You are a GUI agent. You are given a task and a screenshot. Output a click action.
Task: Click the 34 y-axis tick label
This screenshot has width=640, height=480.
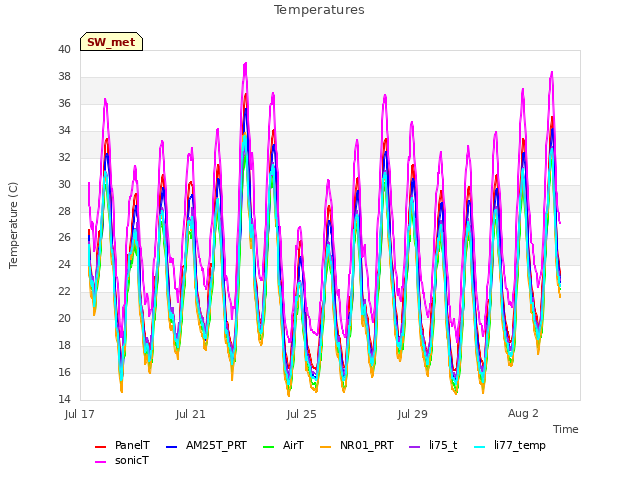(x=64, y=131)
